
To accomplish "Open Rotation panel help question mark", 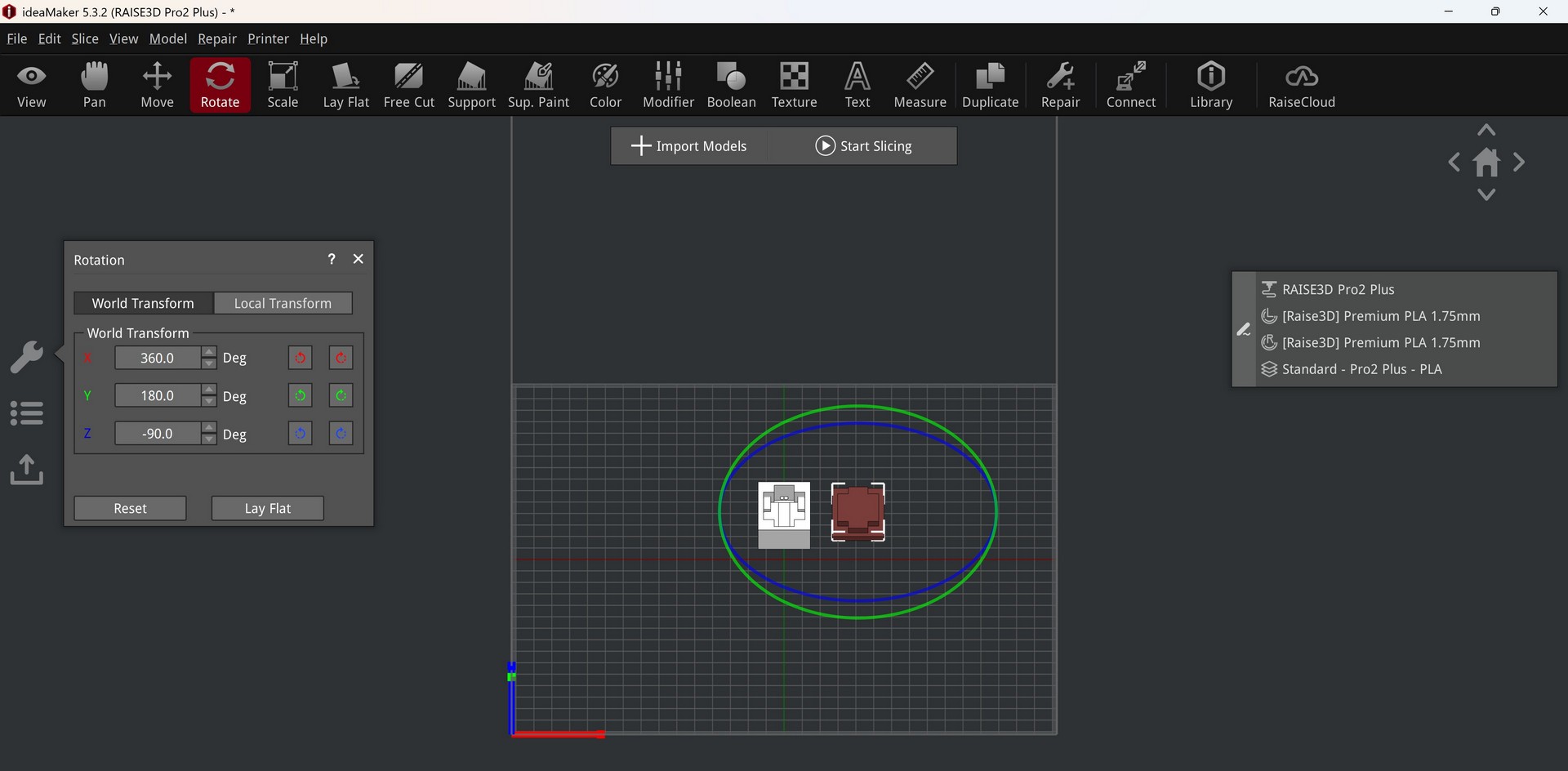I will pos(332,259).
